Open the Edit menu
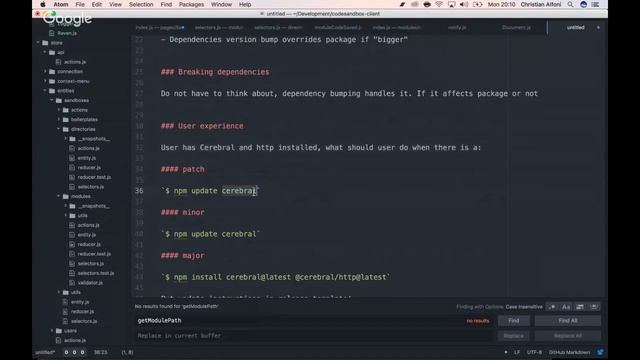The width and height of the screenshot is (640, 360). [97, 4]
